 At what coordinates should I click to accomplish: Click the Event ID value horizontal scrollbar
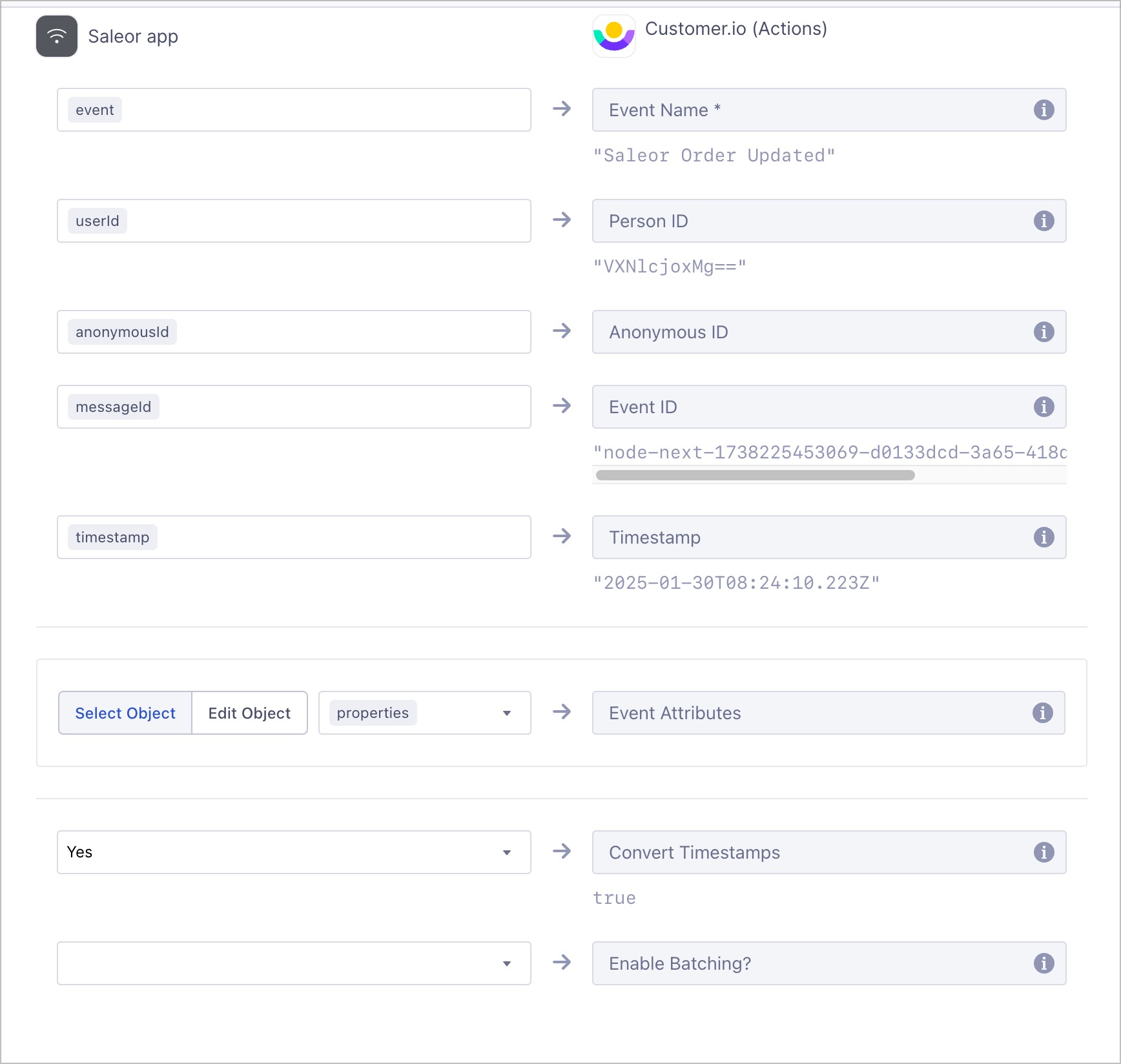point(755,475)
